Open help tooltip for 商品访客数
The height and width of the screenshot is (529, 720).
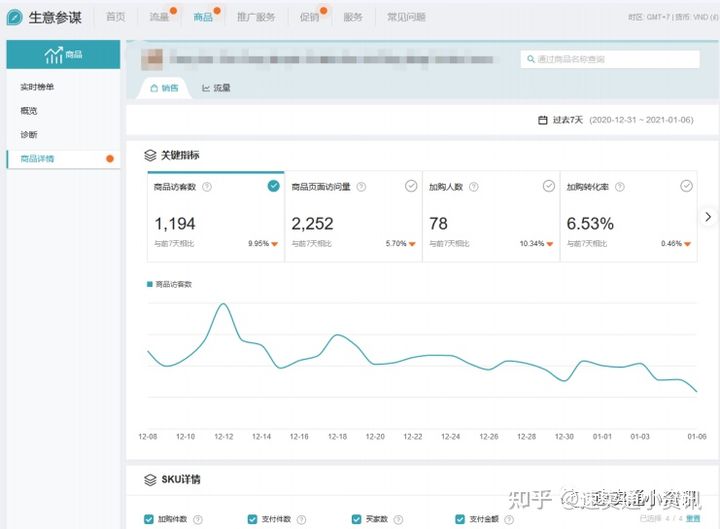coord(207,187)
